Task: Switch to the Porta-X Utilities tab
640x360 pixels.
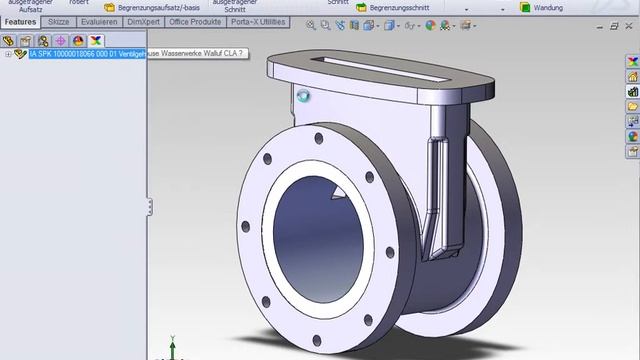Action: tap(258, 22)
